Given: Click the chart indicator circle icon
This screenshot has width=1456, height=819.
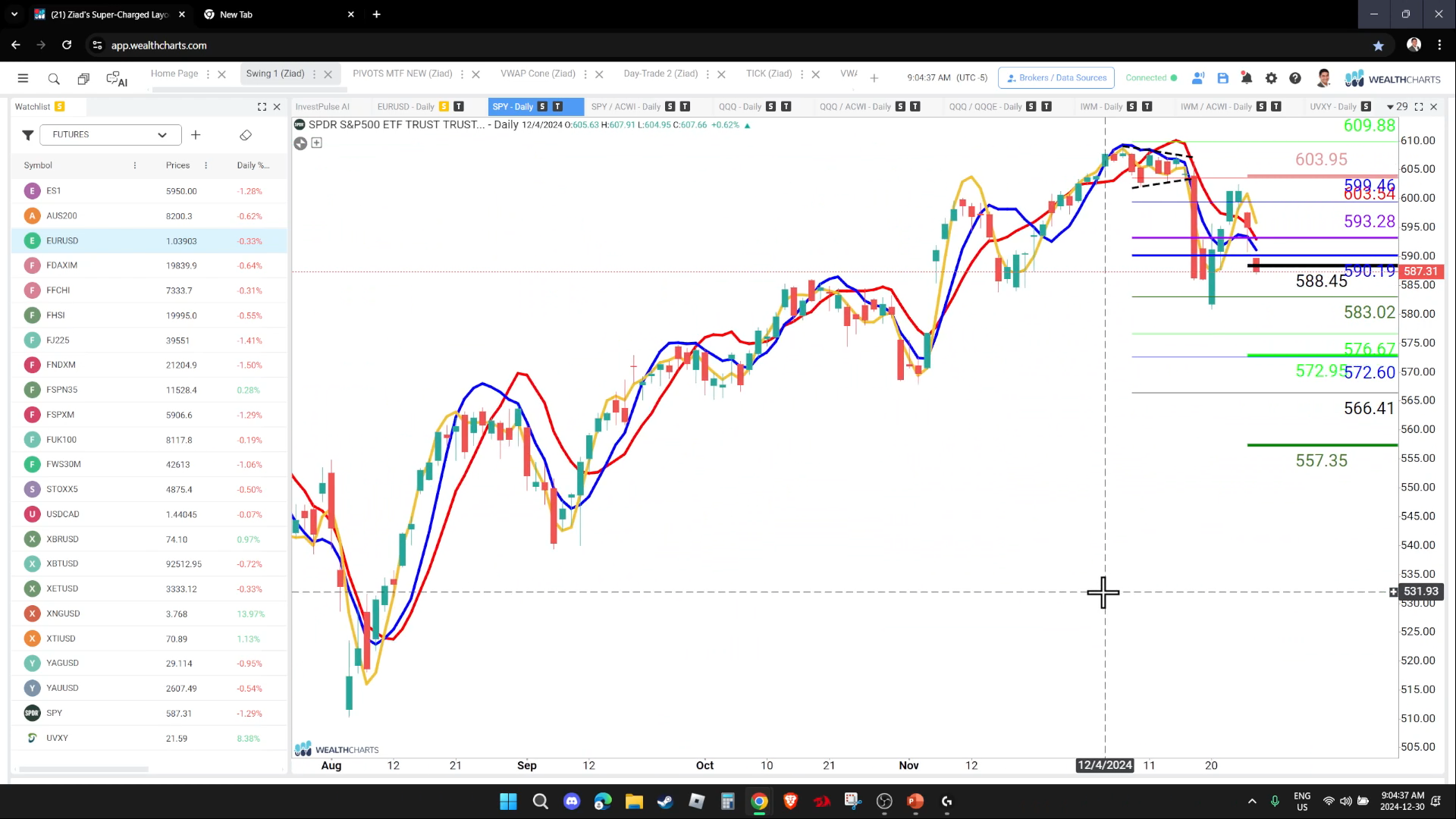Looking at the screenshot, I should click(300, 143).
